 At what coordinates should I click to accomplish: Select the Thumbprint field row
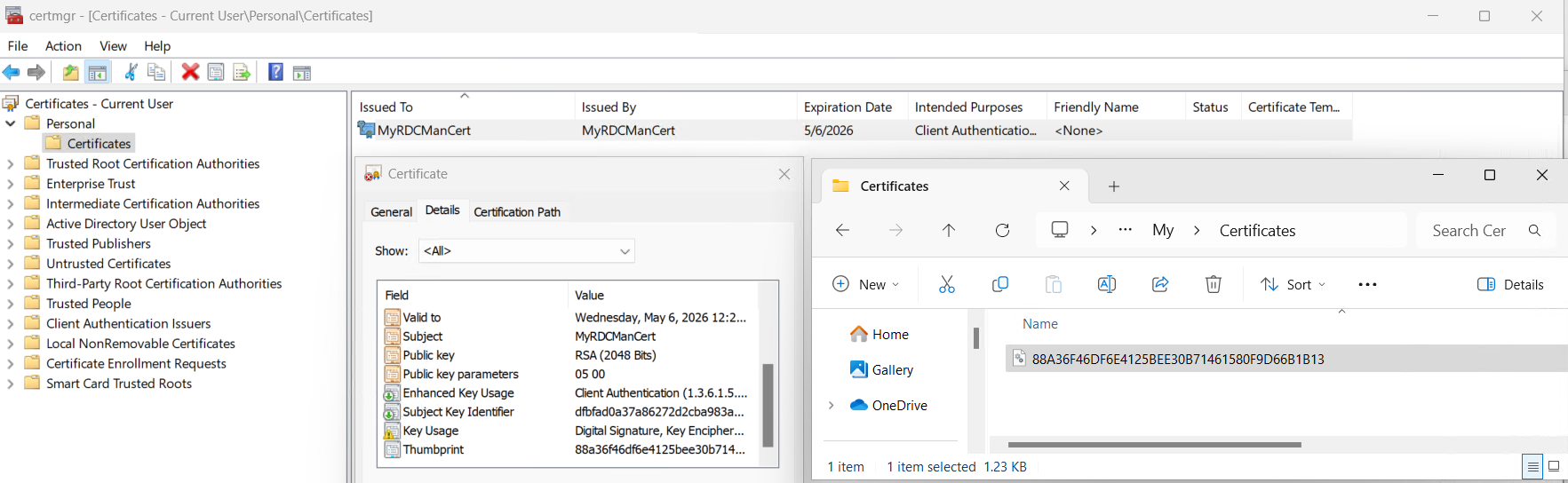click(x=569, y=449)
